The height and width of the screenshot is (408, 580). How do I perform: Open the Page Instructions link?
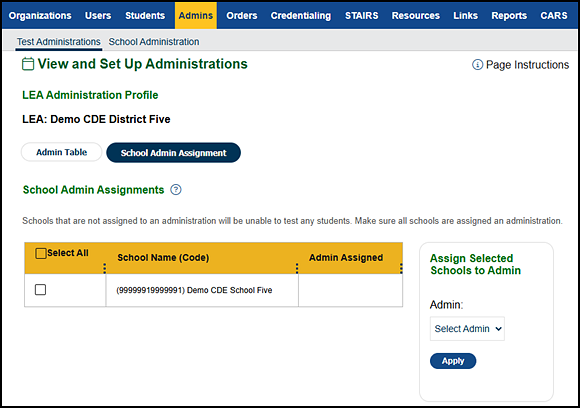[x=527, y=65]
